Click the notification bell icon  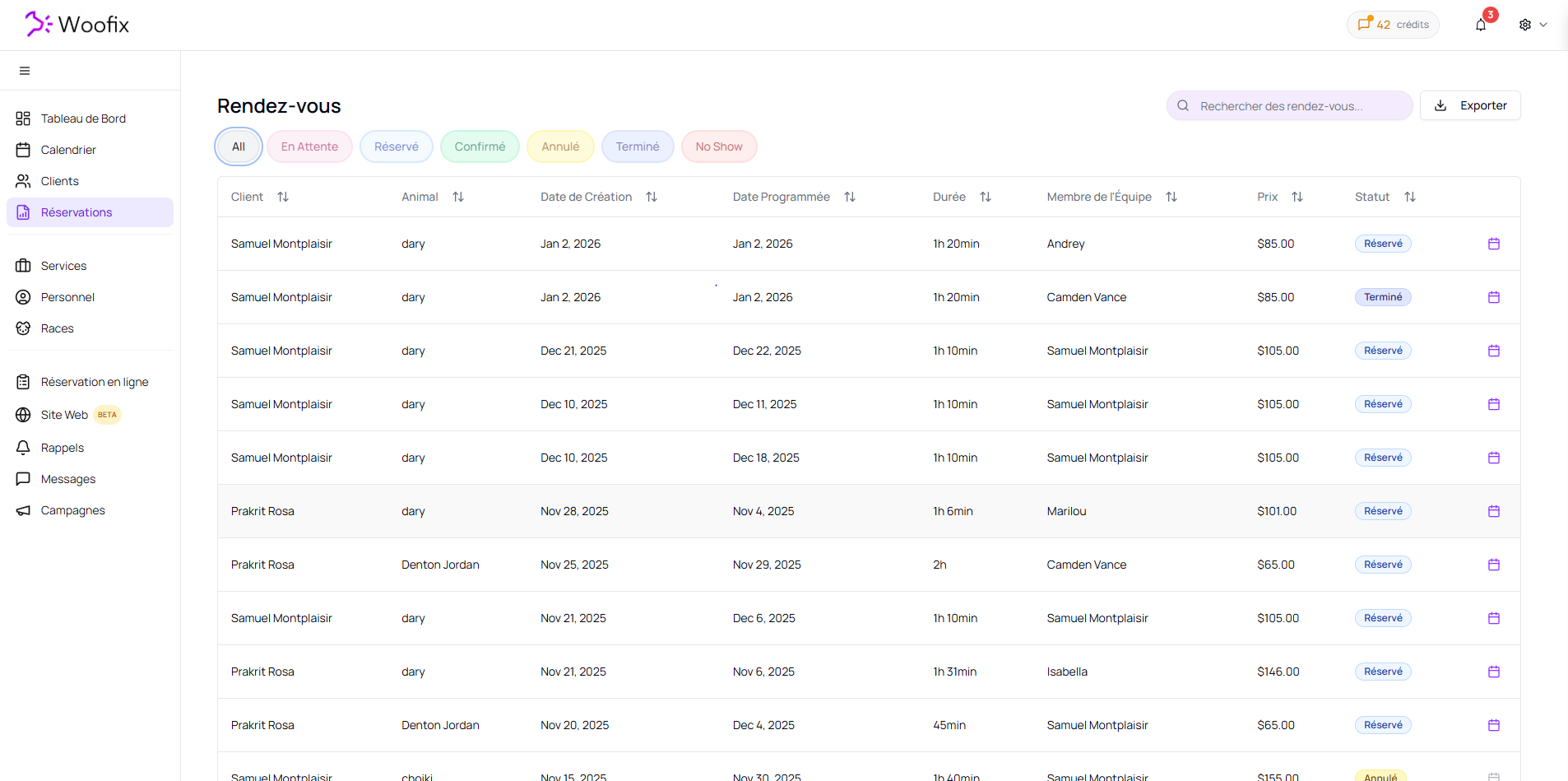click(1481, 25)
